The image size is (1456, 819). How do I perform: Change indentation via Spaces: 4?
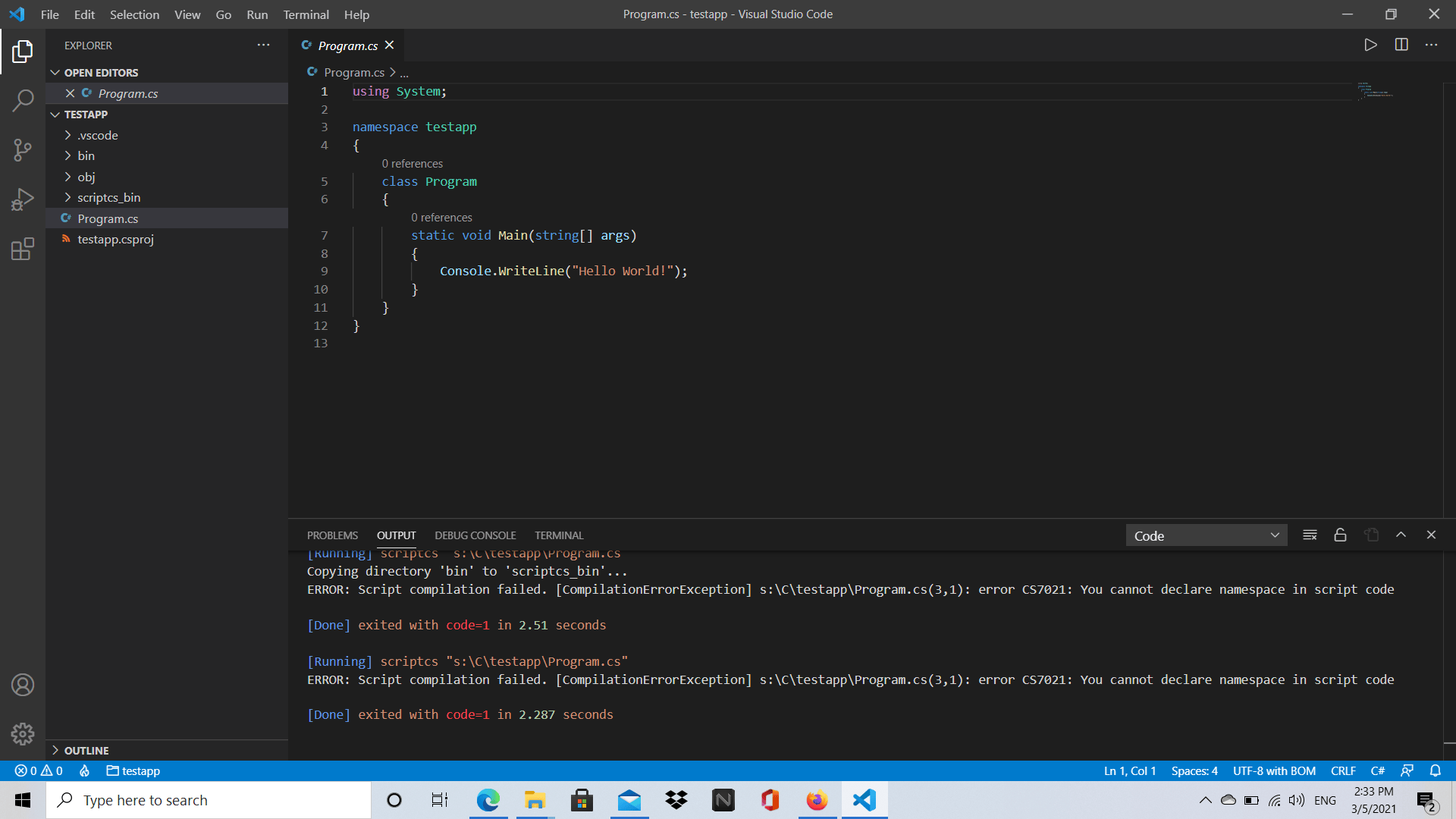[1194, 770]
